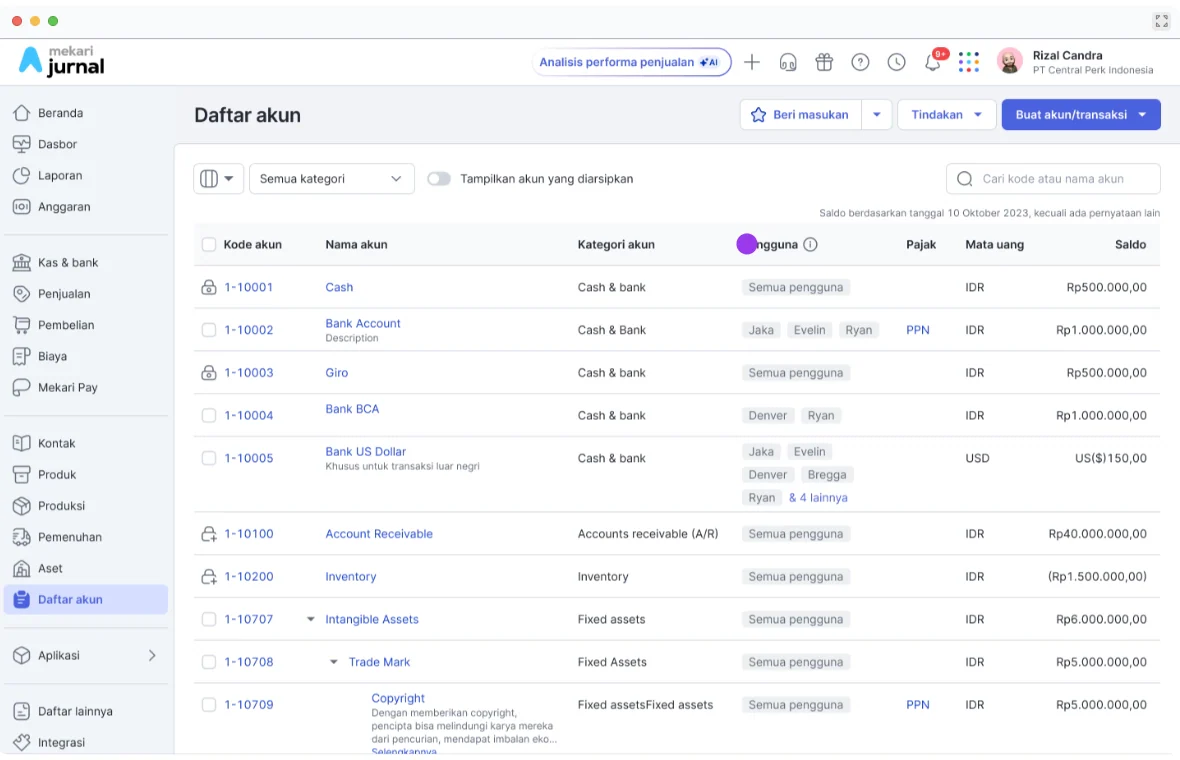This screenshot has height=760, width=1180.
Task: Open Buat akun/transaksi dropdown button
Action: [x=1081, y=115]
